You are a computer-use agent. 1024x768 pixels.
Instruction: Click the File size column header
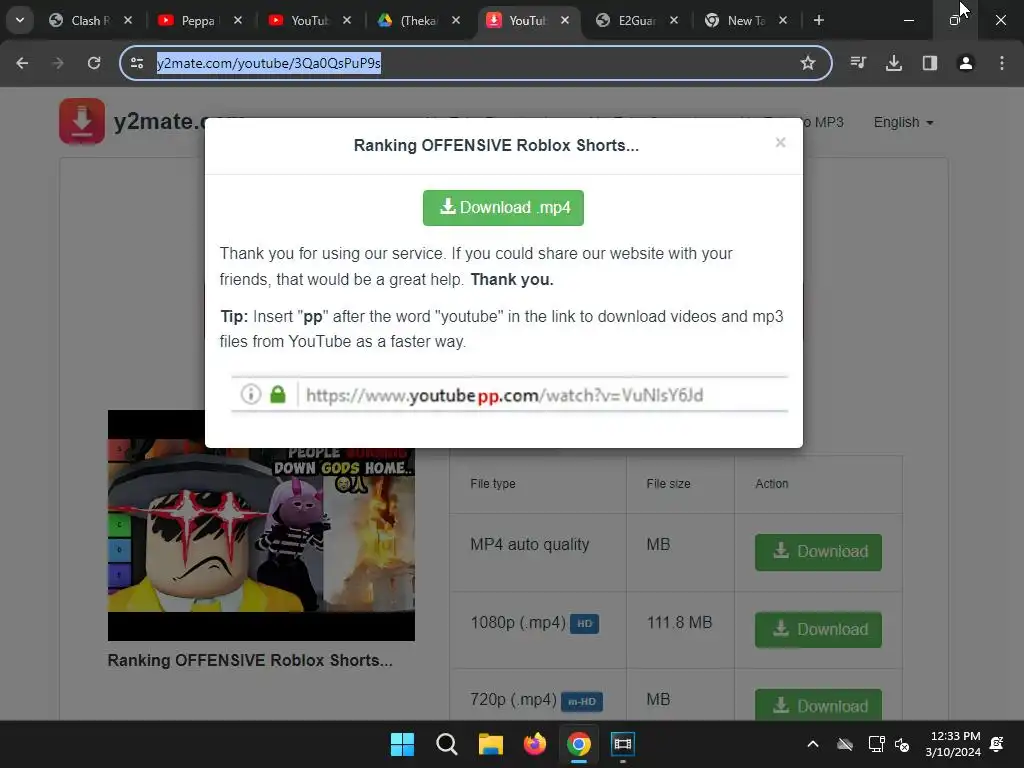point(668,483)
